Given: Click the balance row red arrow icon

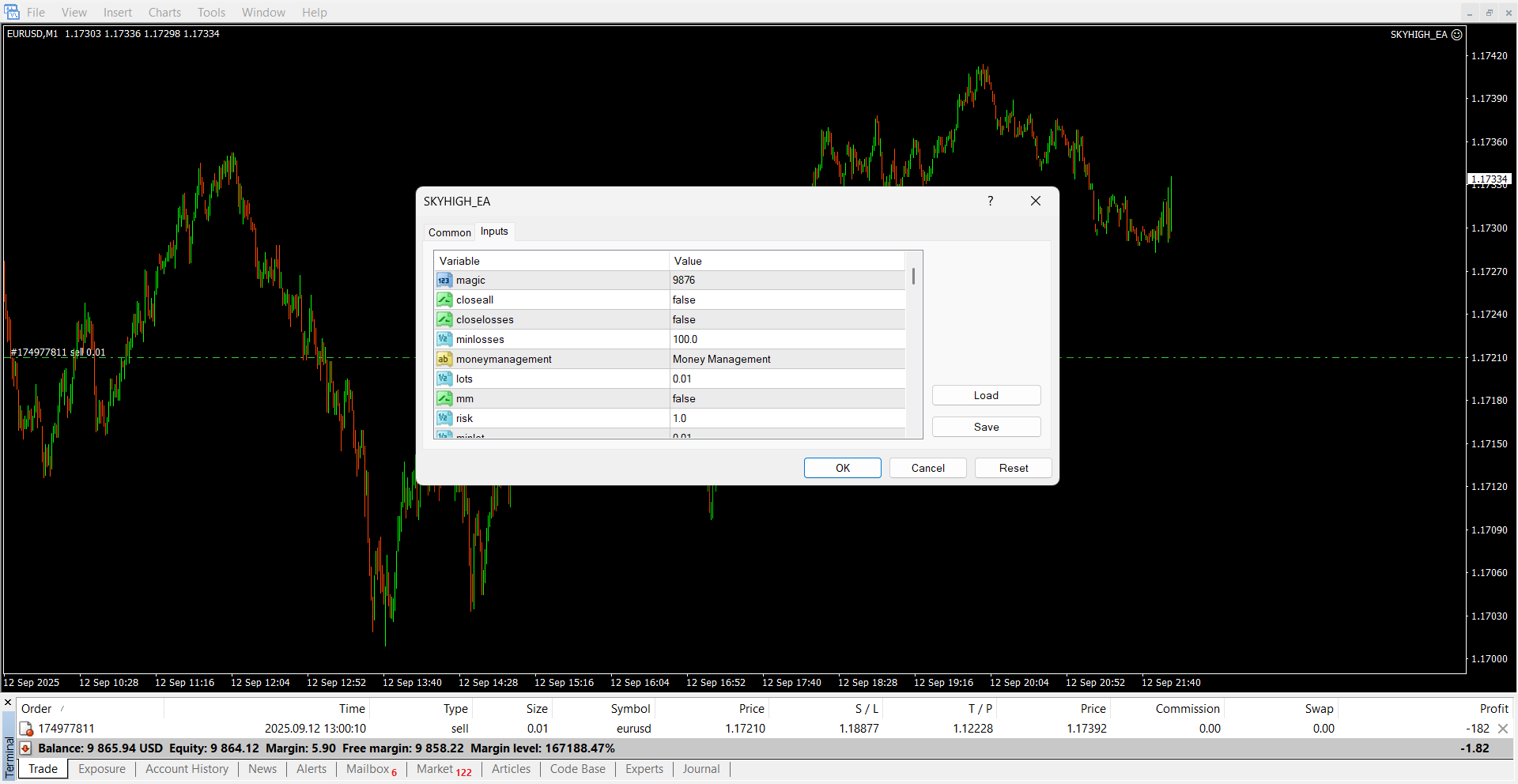Looking at the screenshot, I should click(x=25, y=748).
